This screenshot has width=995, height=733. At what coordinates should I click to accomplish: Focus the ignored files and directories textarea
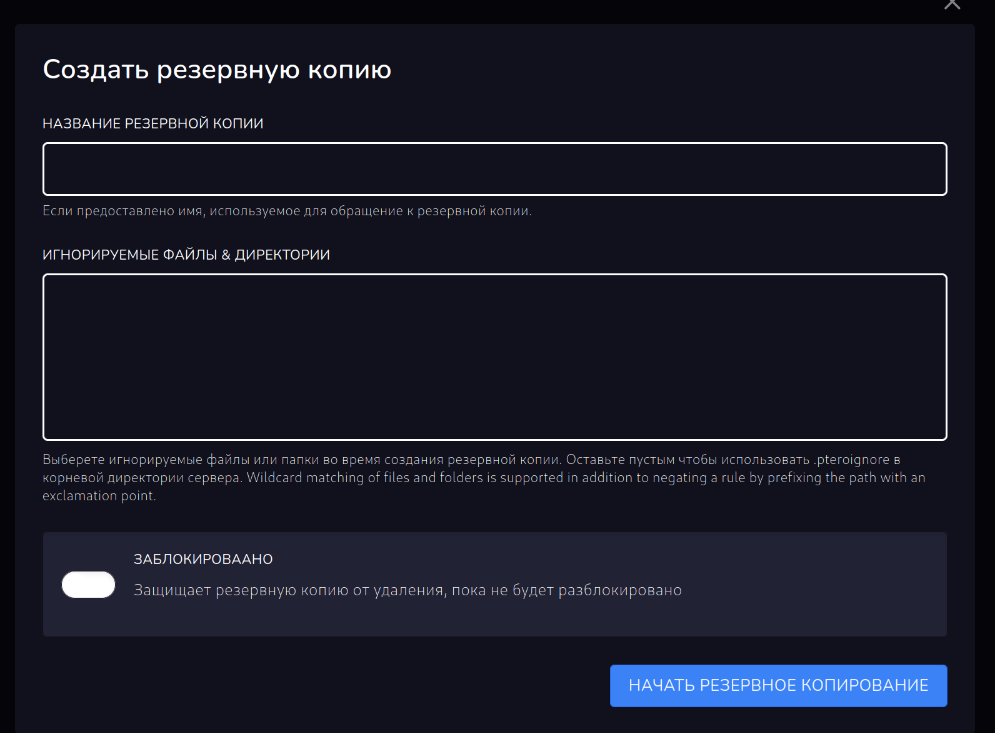(494, 357)
